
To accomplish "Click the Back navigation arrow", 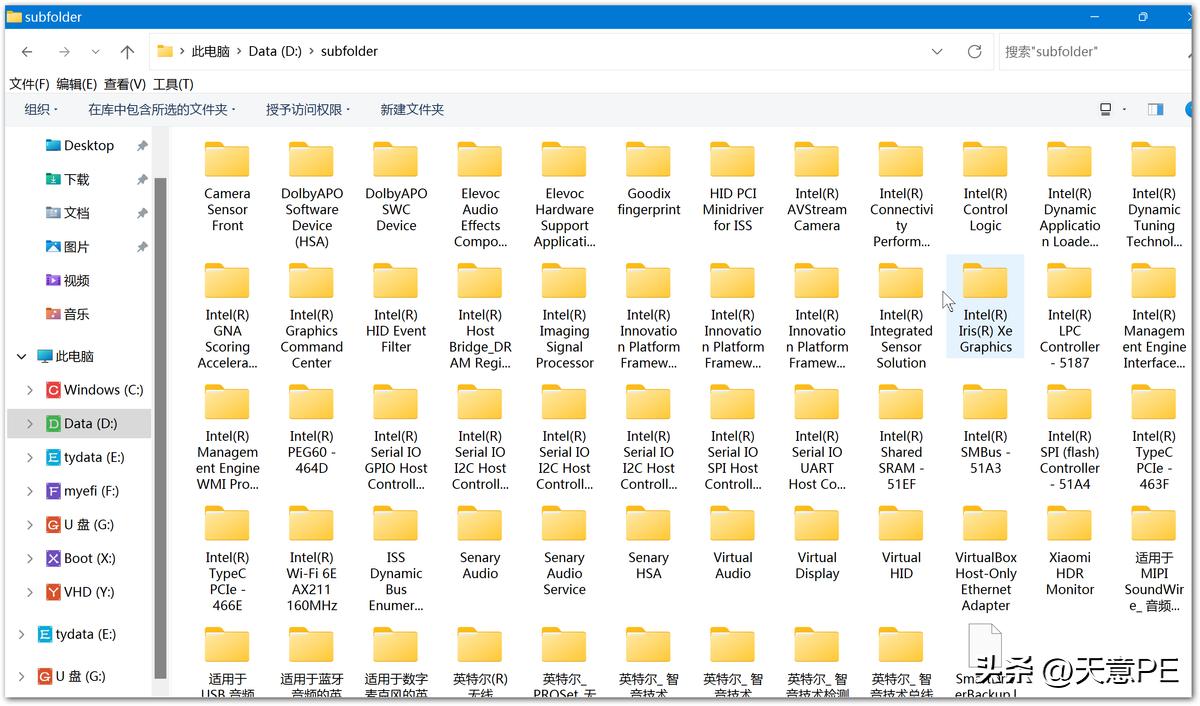I will (27, 52).
